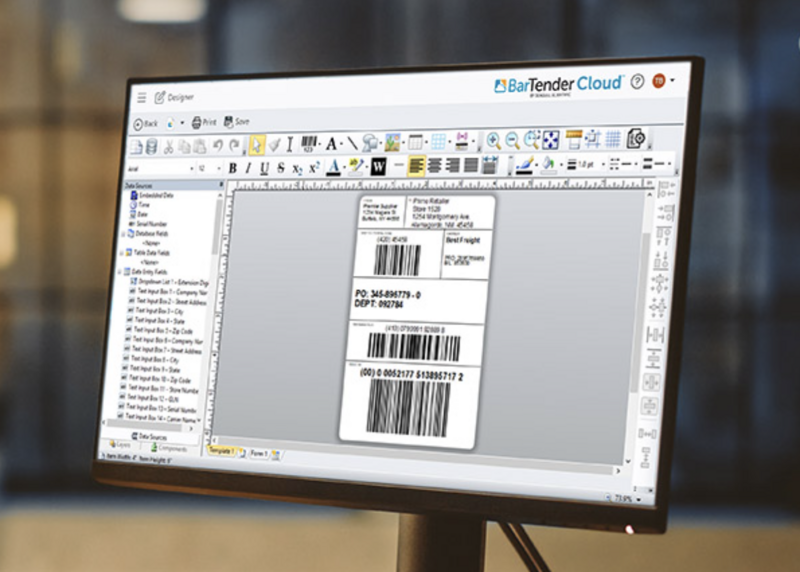Viewport: 800px width, 572px height.
Task: Select the Shape tool
Action: point(370,143)
